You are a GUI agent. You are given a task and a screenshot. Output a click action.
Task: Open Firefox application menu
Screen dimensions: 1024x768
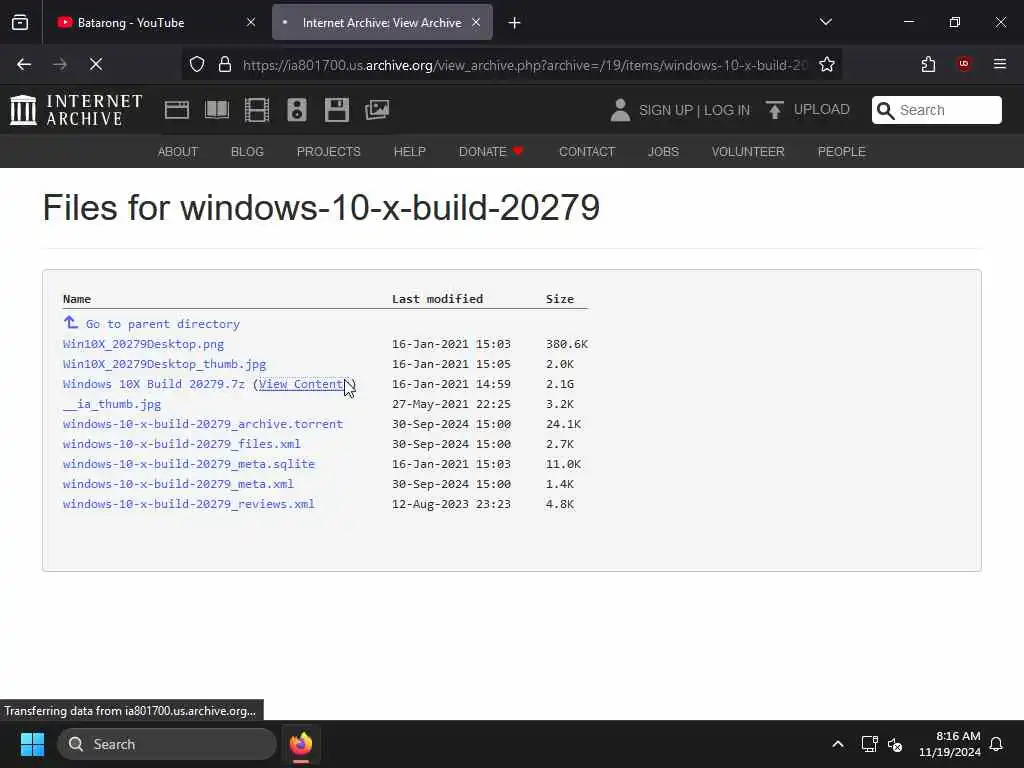click(x=1000, y=64)
